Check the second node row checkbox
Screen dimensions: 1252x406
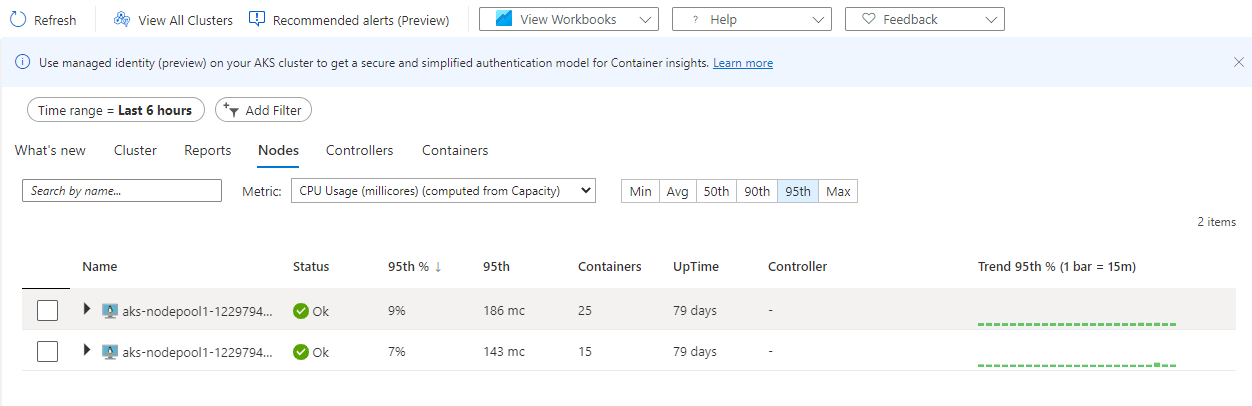[47, 352]
